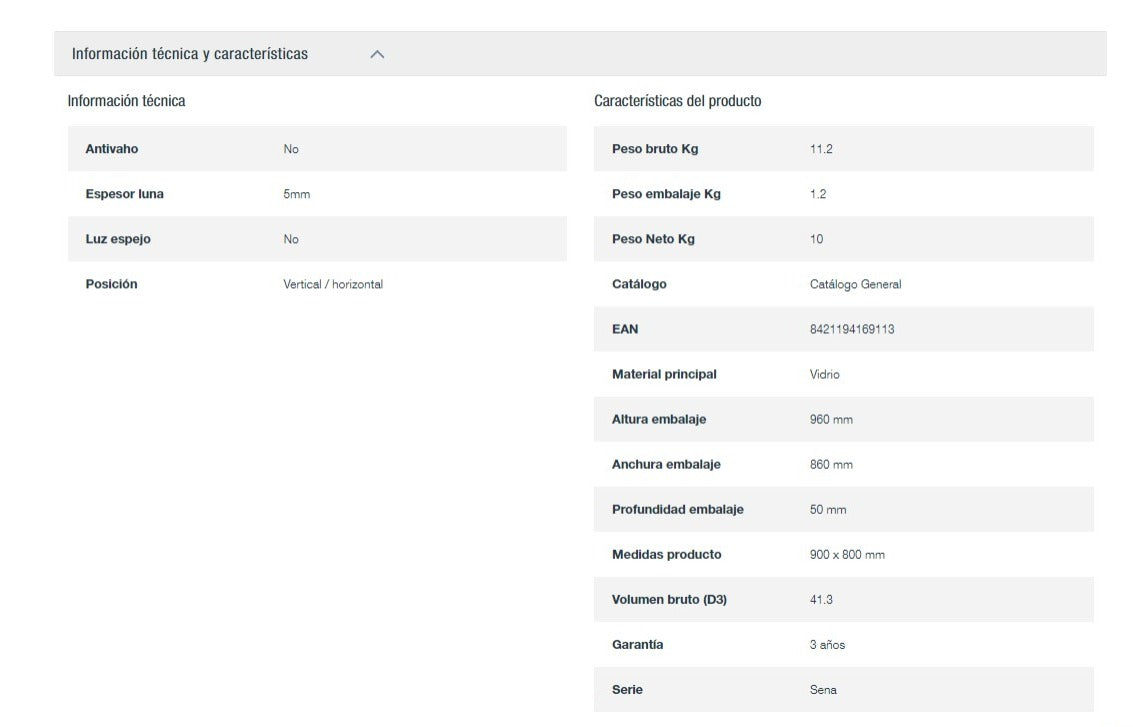Click the 'Sena' series value
Image resolution: width=1133 pixels, height=727 pixels.
[823, 690]
